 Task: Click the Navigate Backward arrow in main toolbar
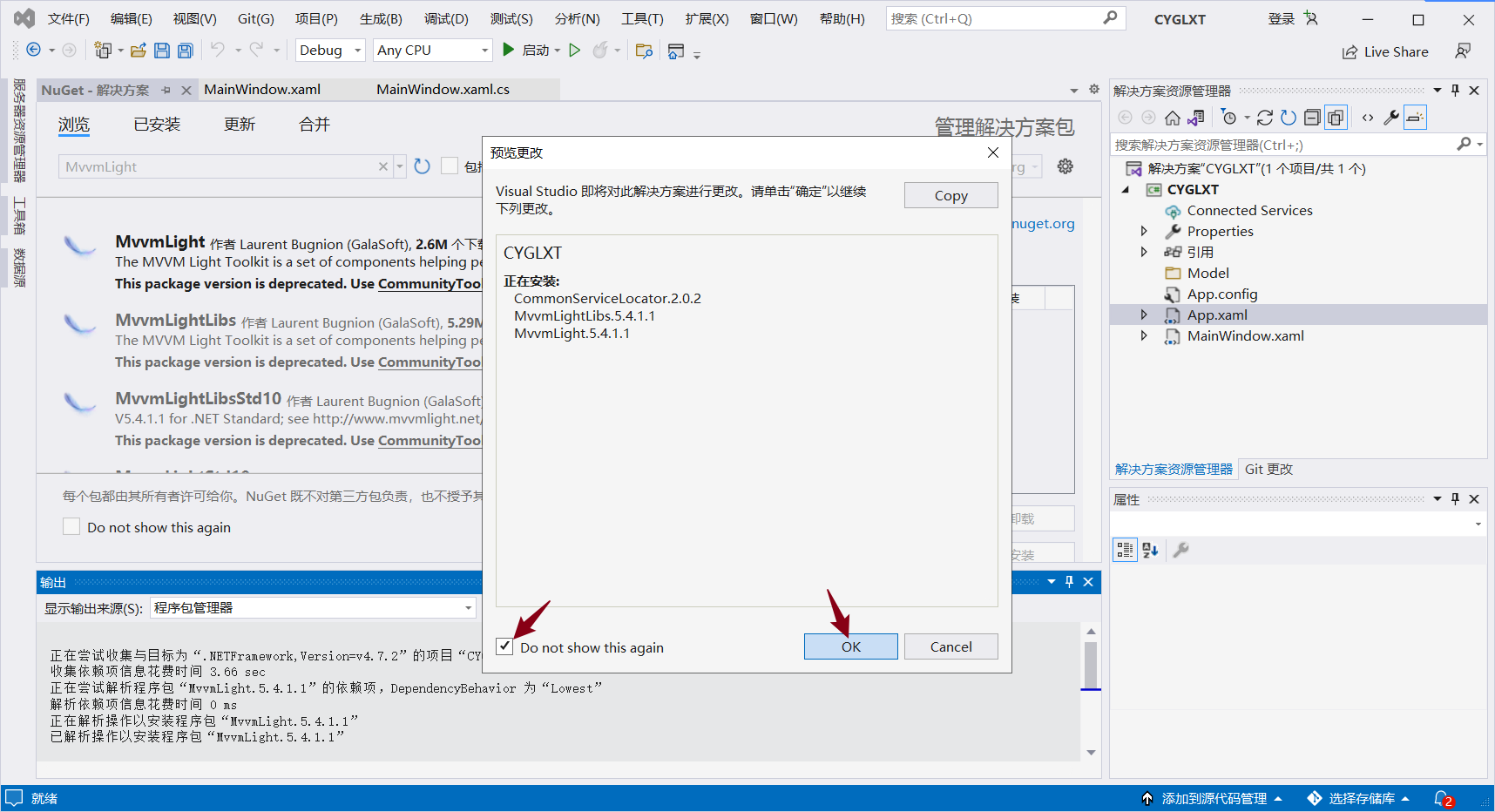click(x=33, y=51)
